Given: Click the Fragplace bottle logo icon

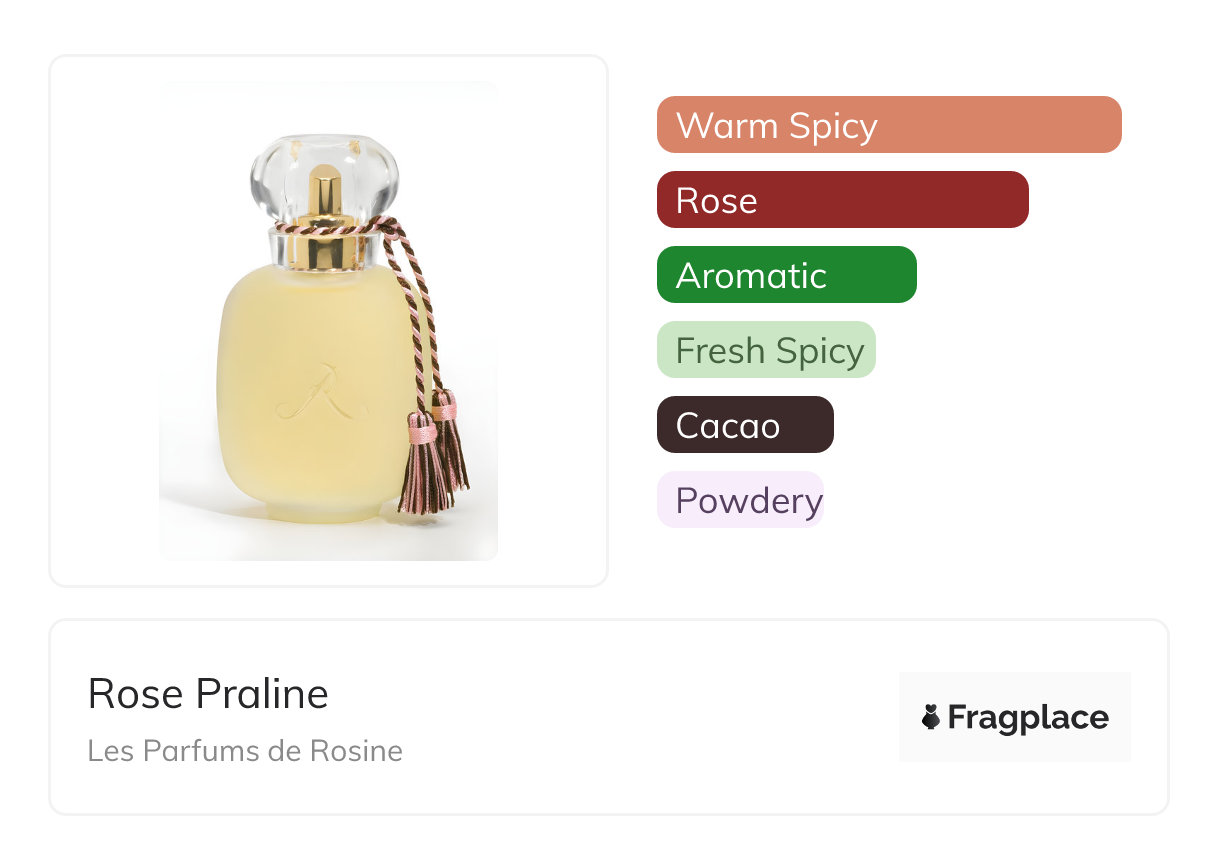Looking at the screenshot, I should pos(931,717).
